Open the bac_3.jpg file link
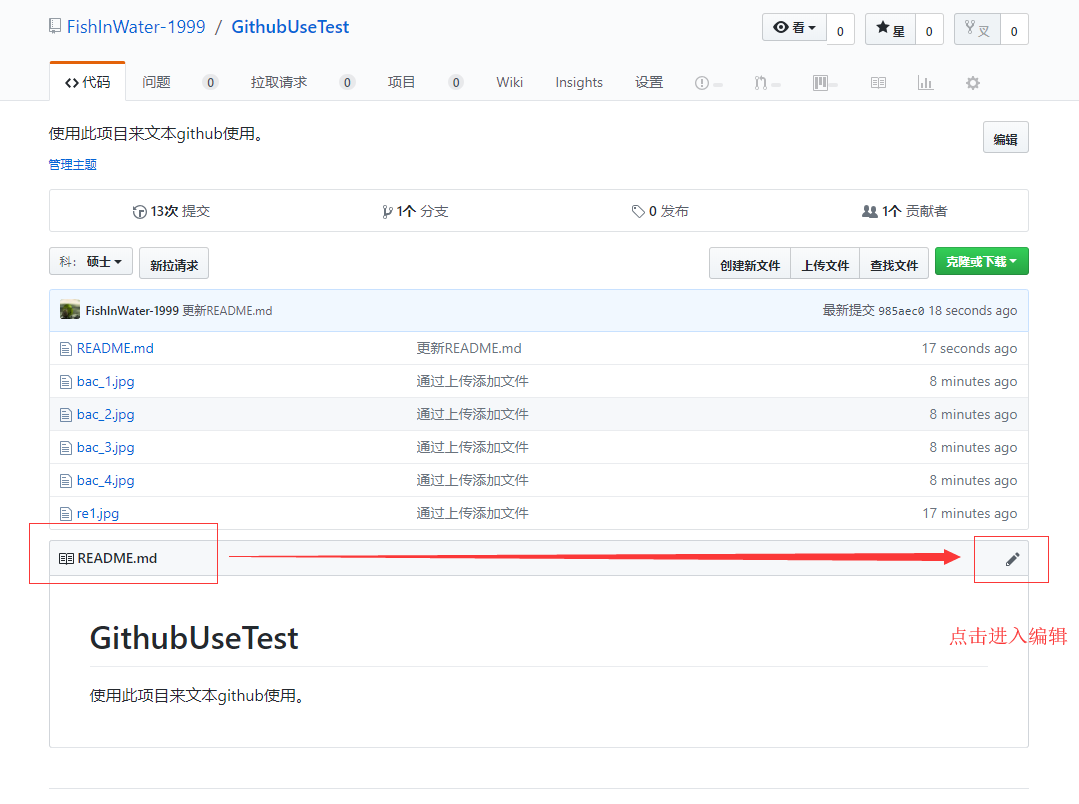The image size is (1079, 804). pos(104,447)
